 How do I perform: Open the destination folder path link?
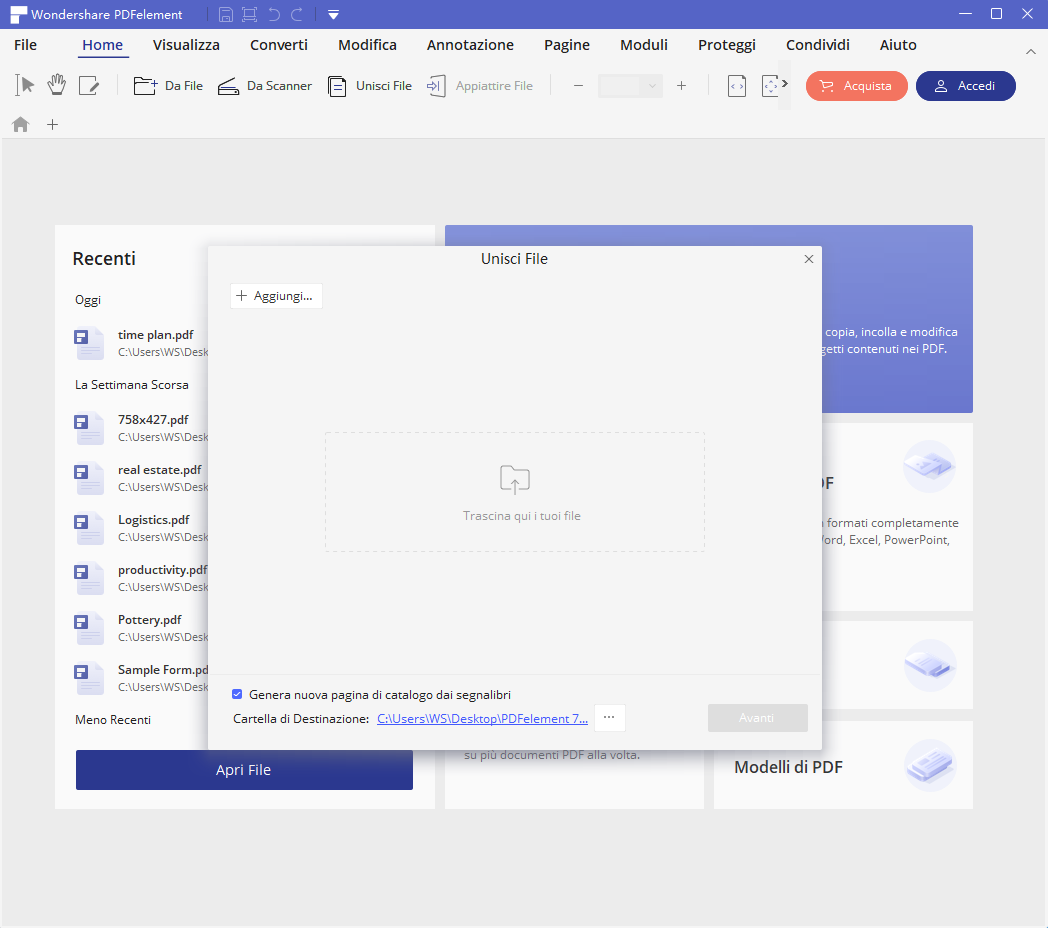482,718
